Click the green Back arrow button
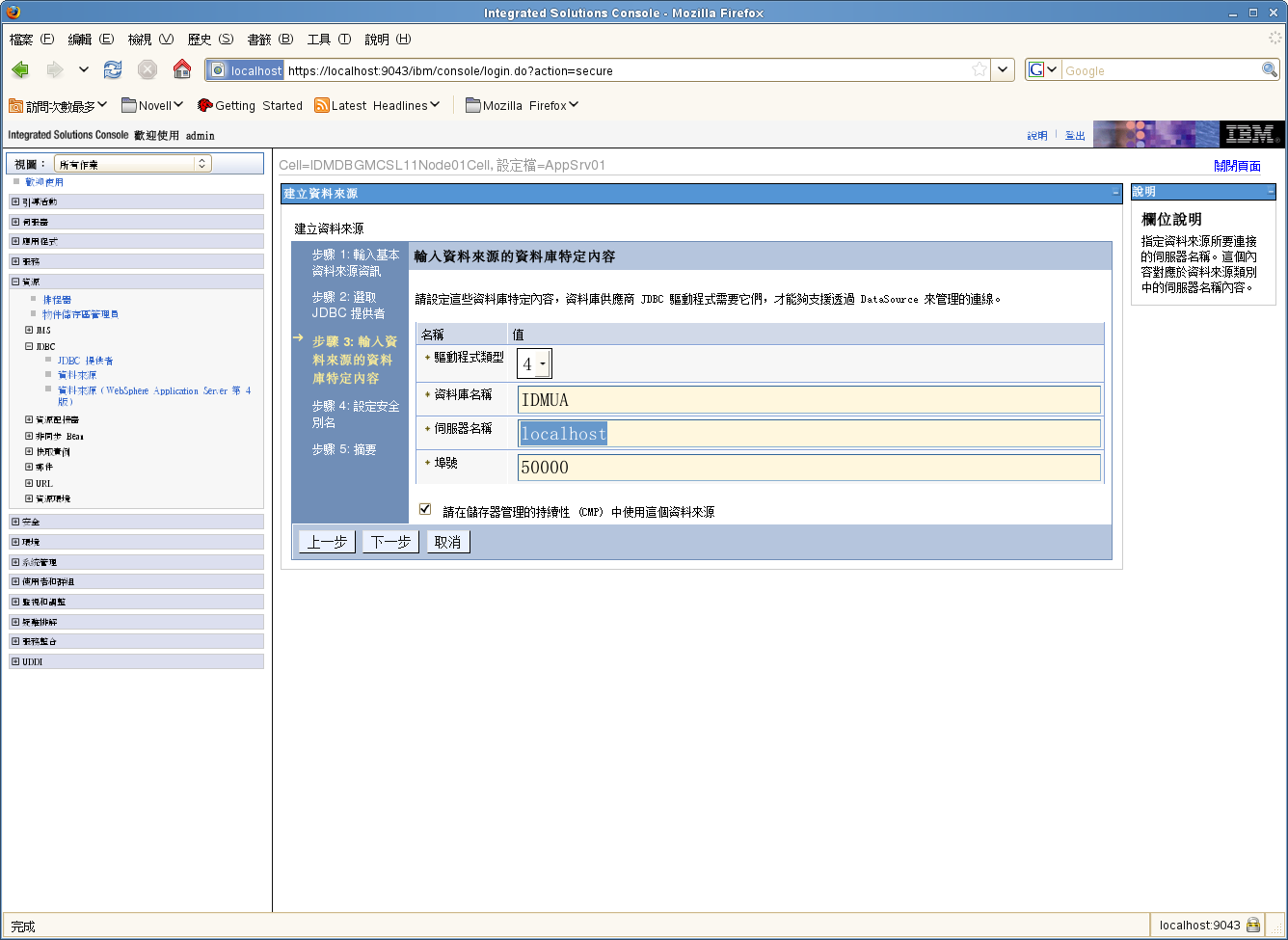1288x940 pixels. tap(20, 70)
